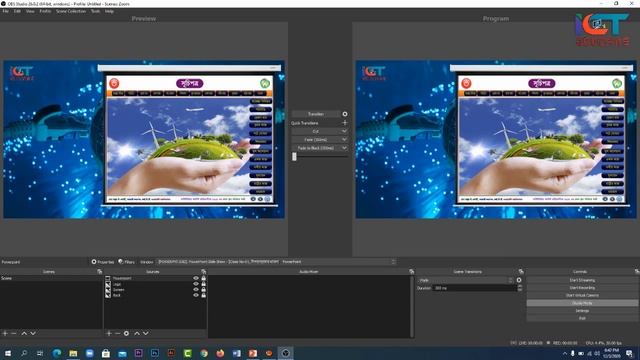The width and height of the screenshot is (640, 360).
Task: Open the transition settings gear beside Transition button
Action: (x=345, y=114)
